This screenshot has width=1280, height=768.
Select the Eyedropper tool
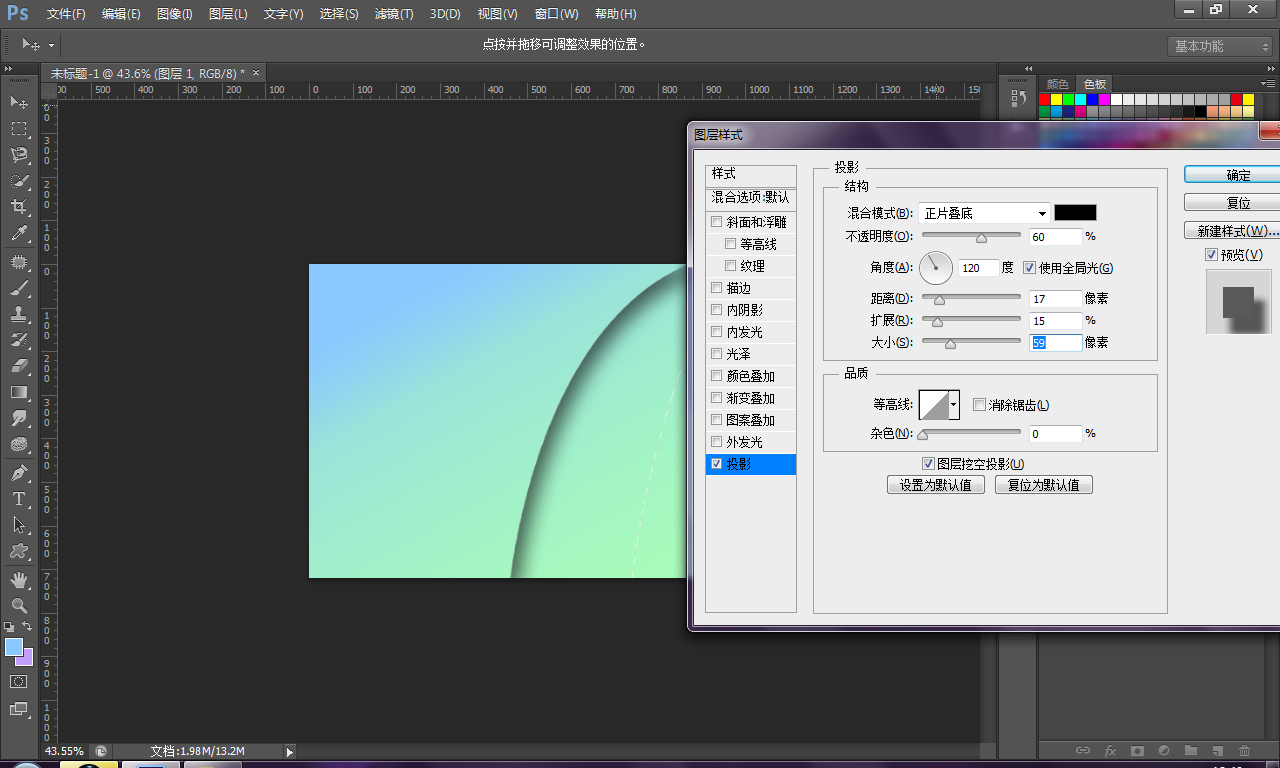click(x=19, y=233)
